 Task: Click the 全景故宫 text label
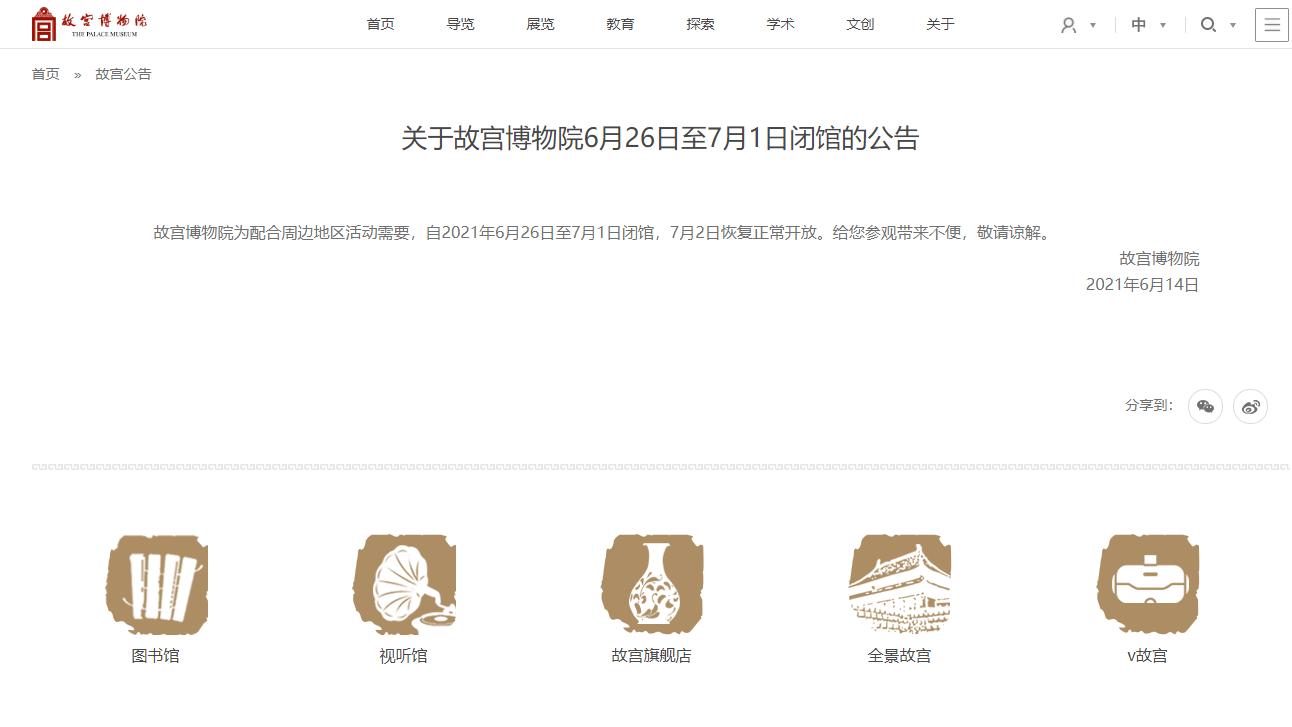(x=899, y=656)
